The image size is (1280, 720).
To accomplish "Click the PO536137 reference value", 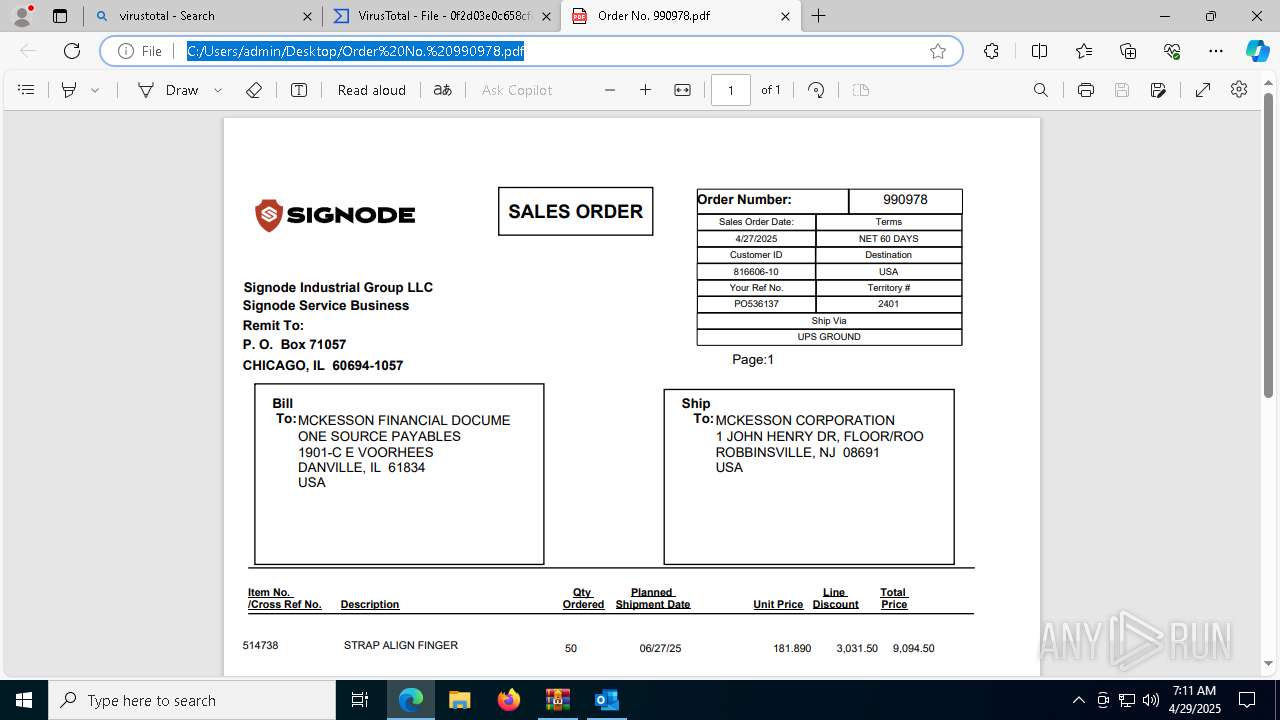I will coord(756,304).
